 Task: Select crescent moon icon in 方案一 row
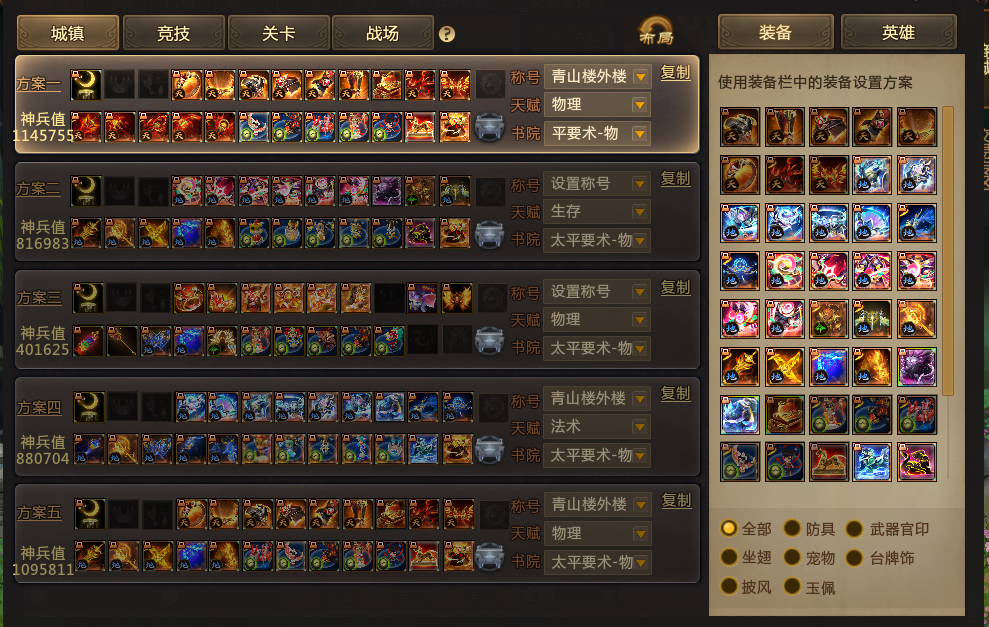86,85
